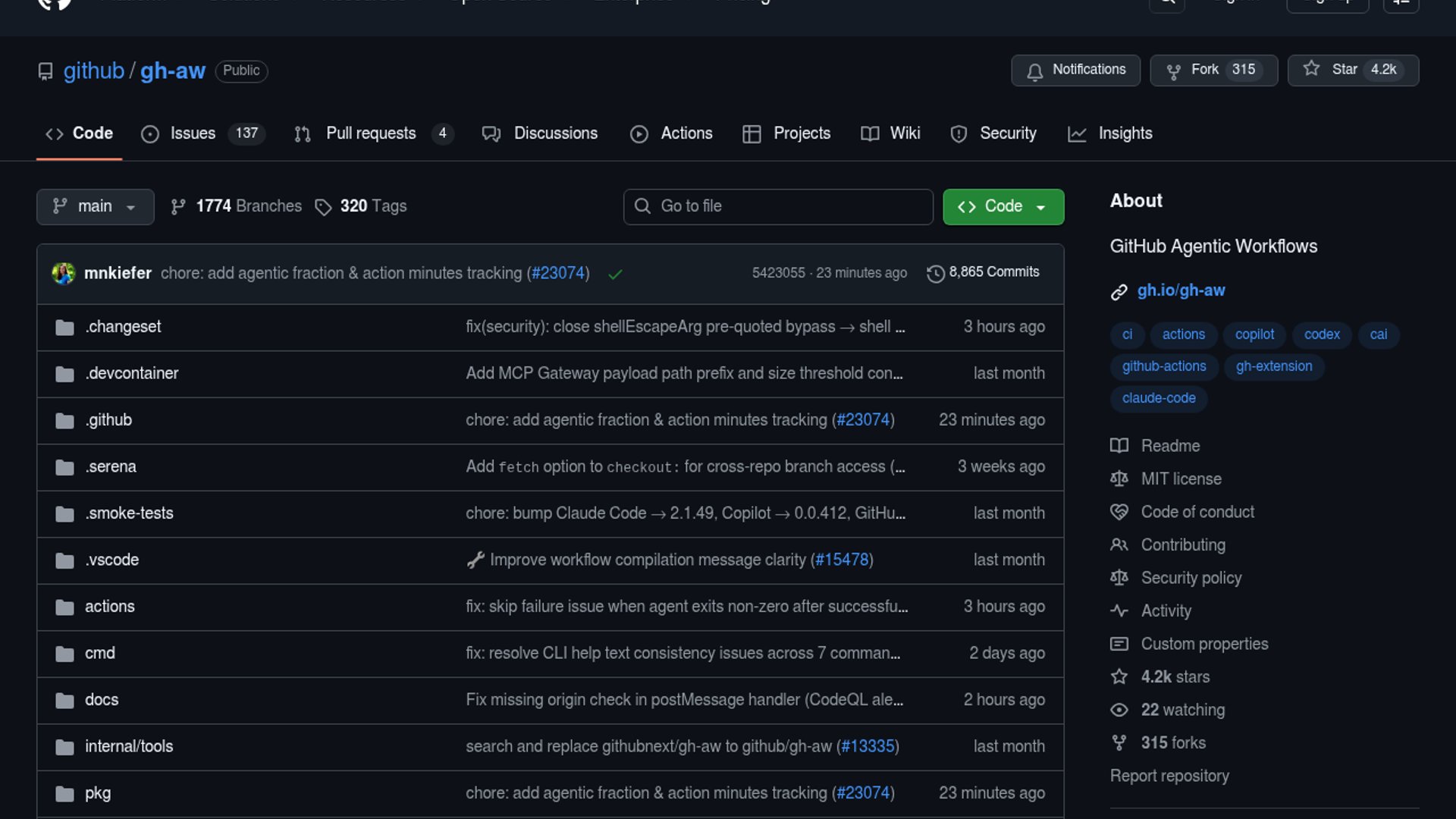Fork the repository

1204,70
